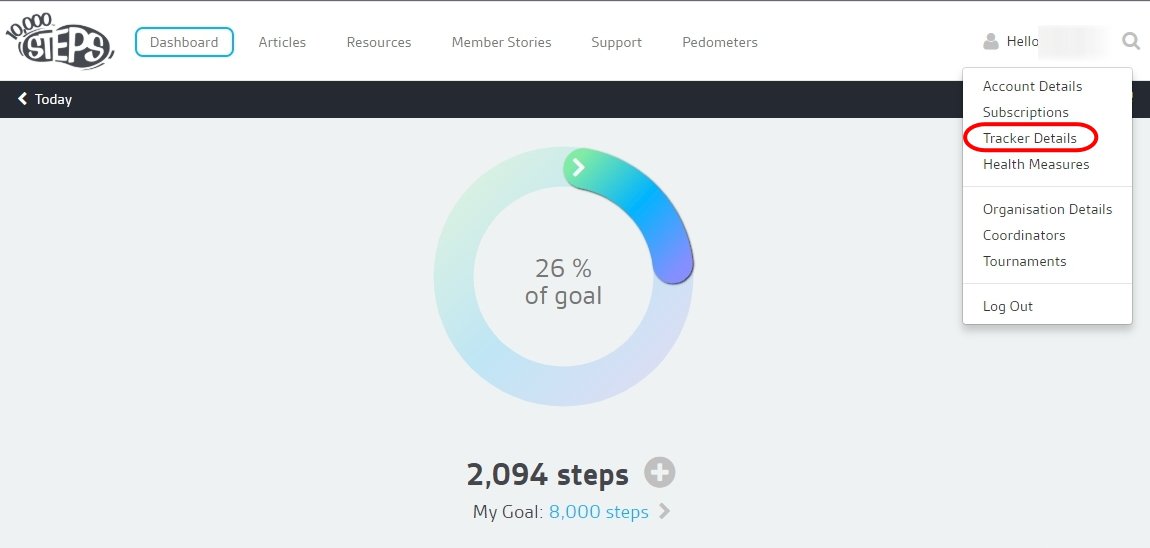
Task: Open the Resources menu item
Action: pyautogui.click(x=379, y=43)
